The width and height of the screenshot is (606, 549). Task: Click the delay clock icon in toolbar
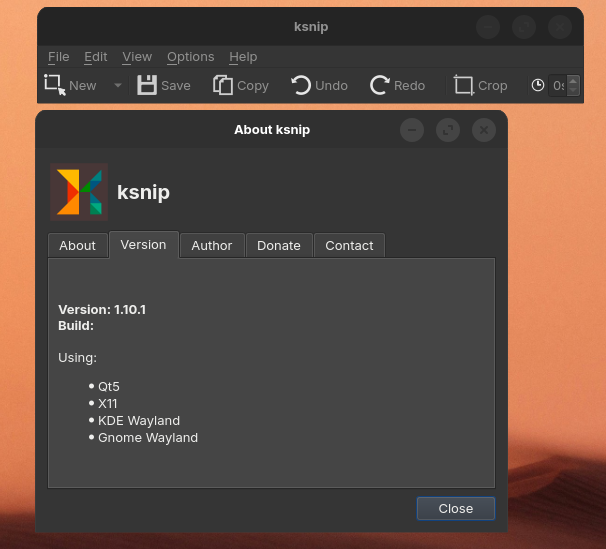(538, 85)
